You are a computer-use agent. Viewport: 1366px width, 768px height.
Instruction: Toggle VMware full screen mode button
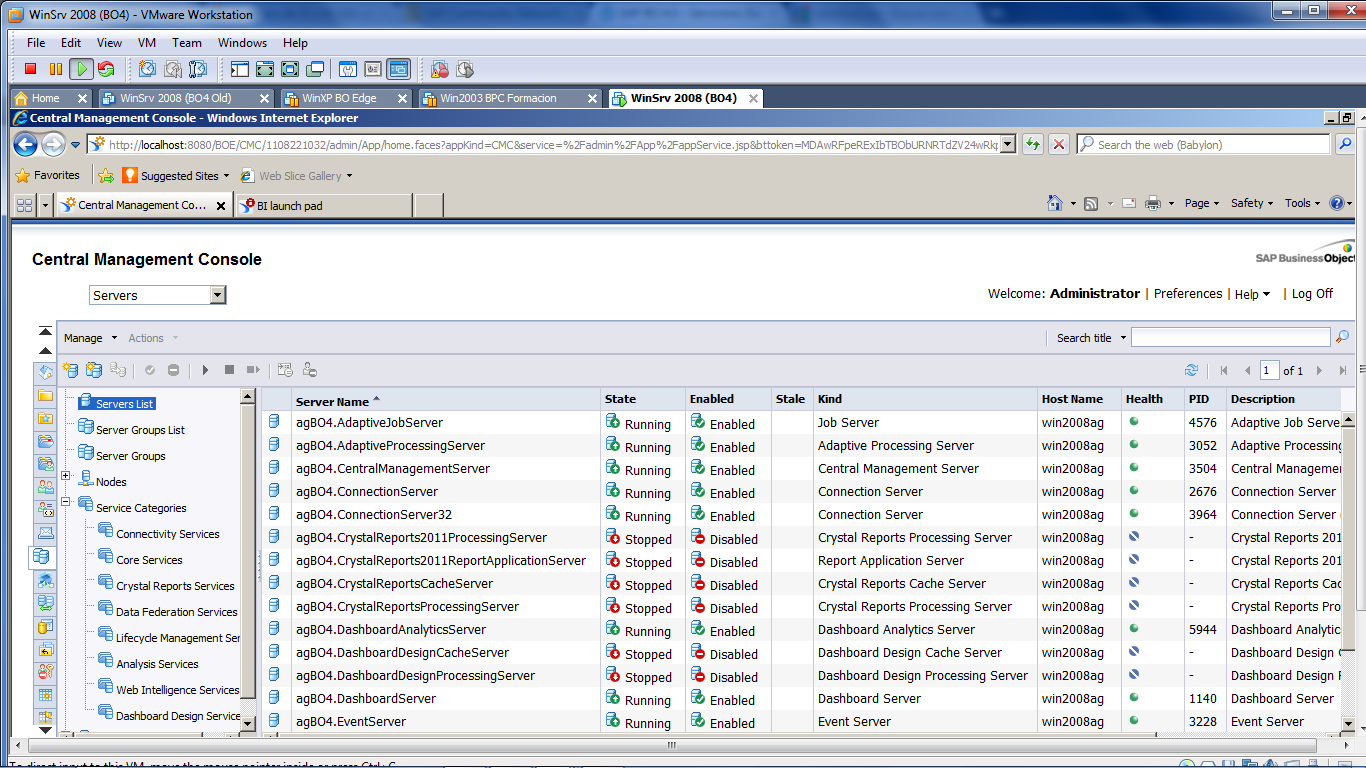coord(290,69)
